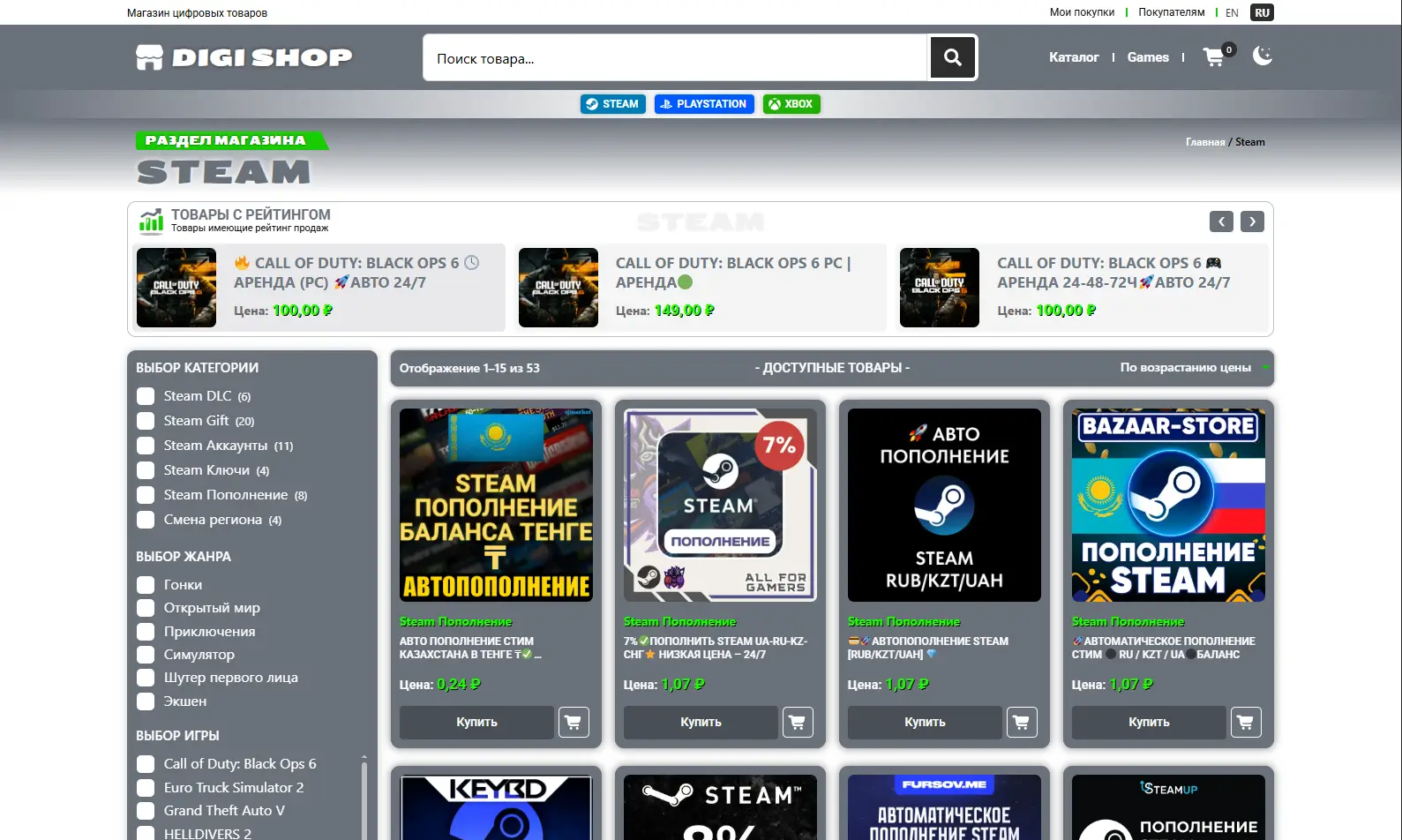
Task: Show previous rated products arrow
Action: (1221, 221)
